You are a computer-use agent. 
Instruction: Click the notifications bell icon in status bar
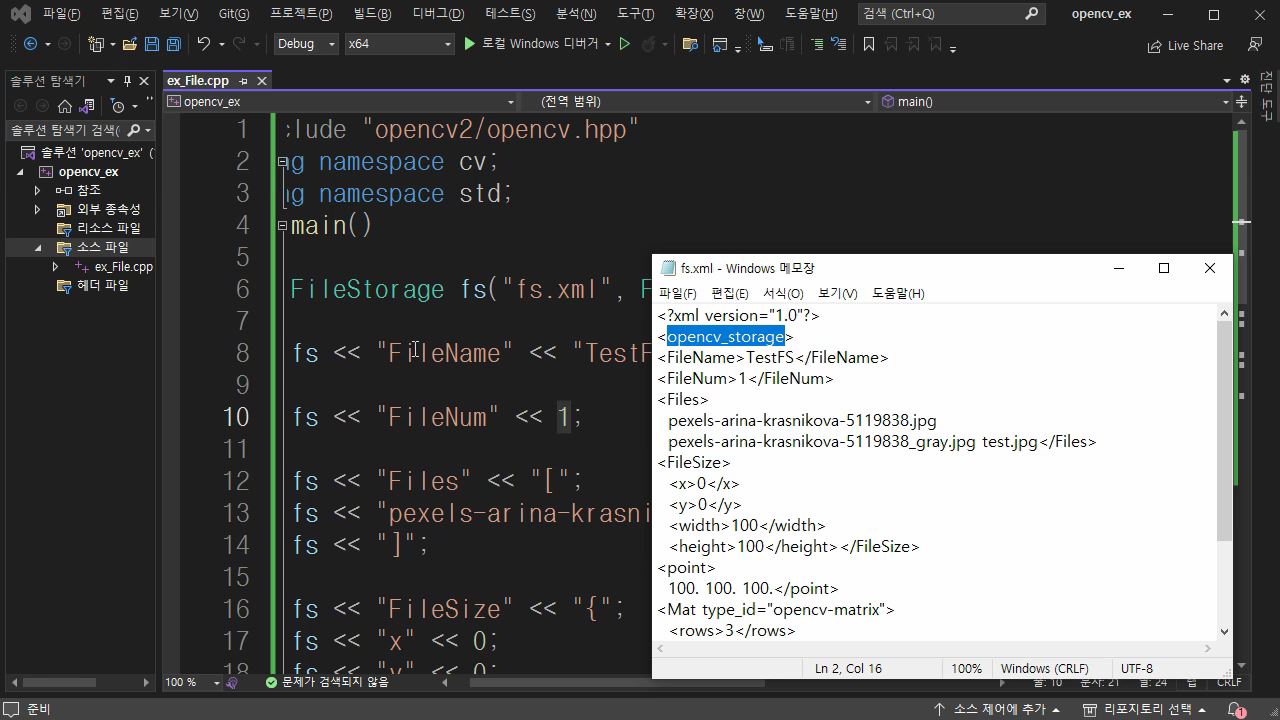click(1237, 710)
